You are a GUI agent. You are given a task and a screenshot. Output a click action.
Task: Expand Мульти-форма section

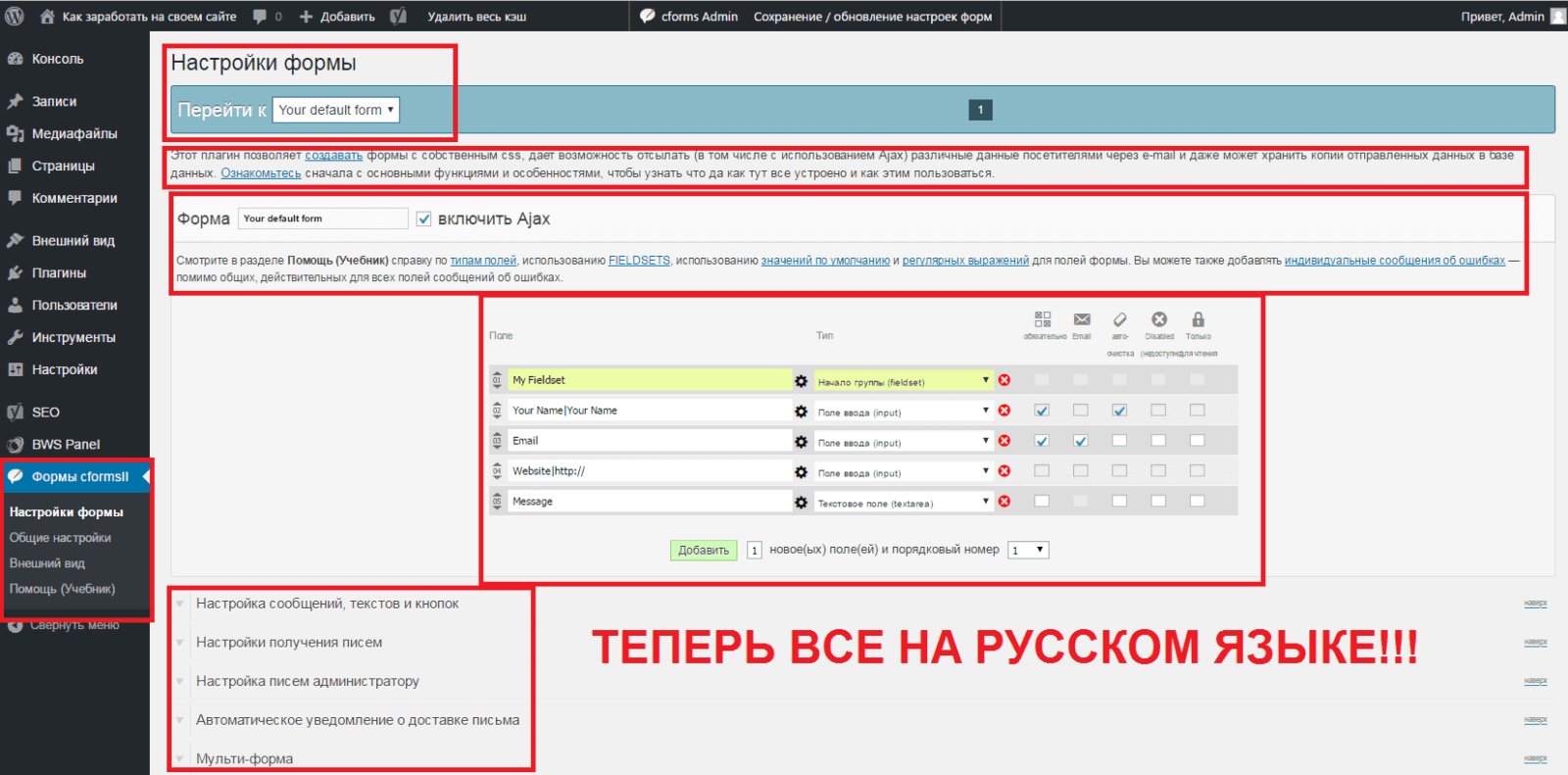(x=244, y=758)
